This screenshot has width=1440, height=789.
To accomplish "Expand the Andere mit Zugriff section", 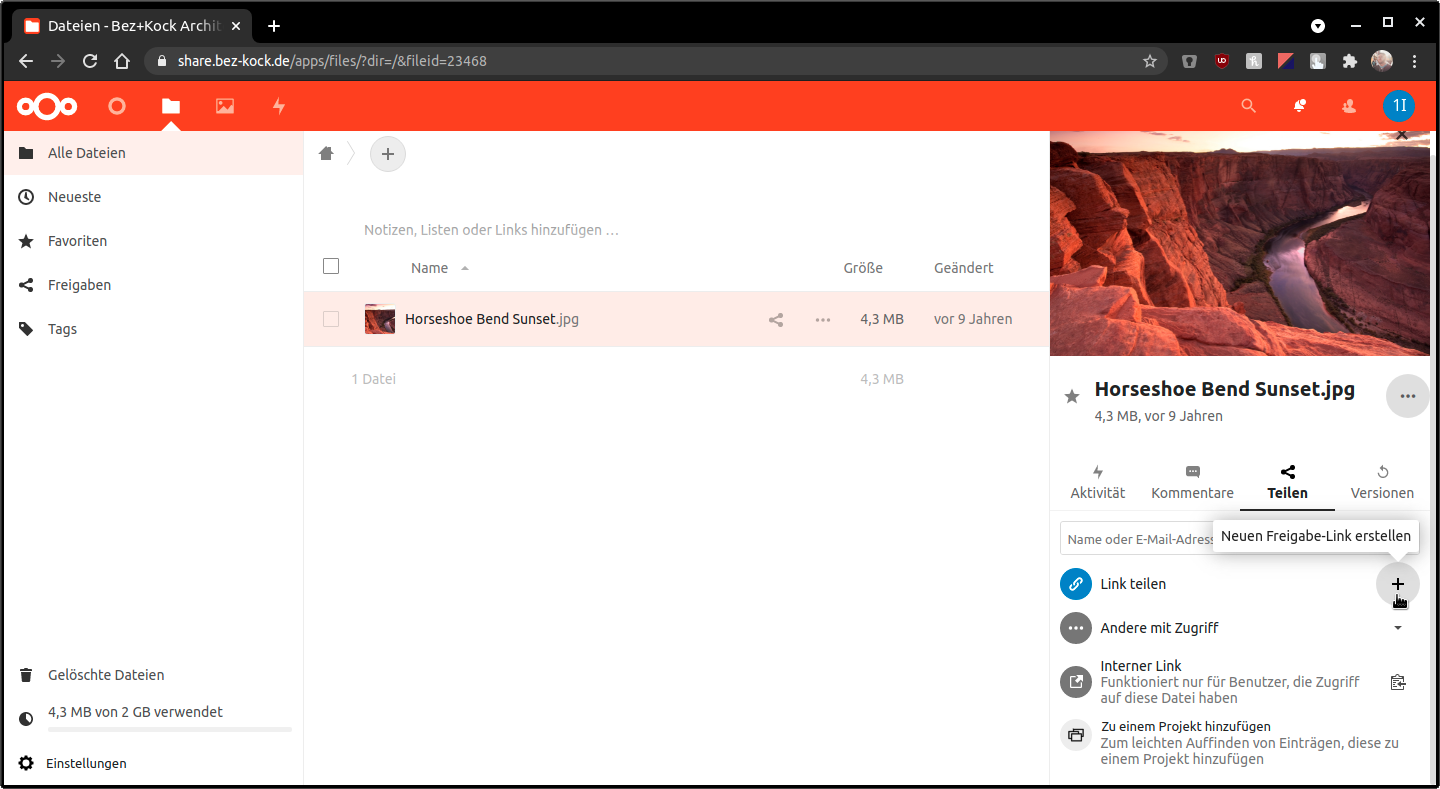I will [x=1398, y=628].
